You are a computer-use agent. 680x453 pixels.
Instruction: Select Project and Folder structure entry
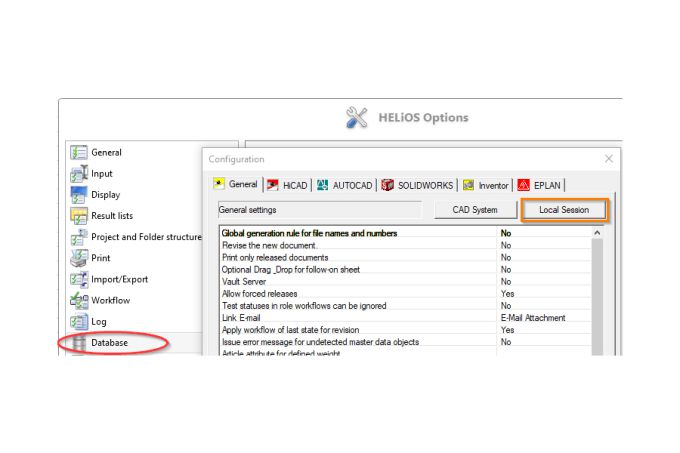pyautogui.click(x=146, y=237)
